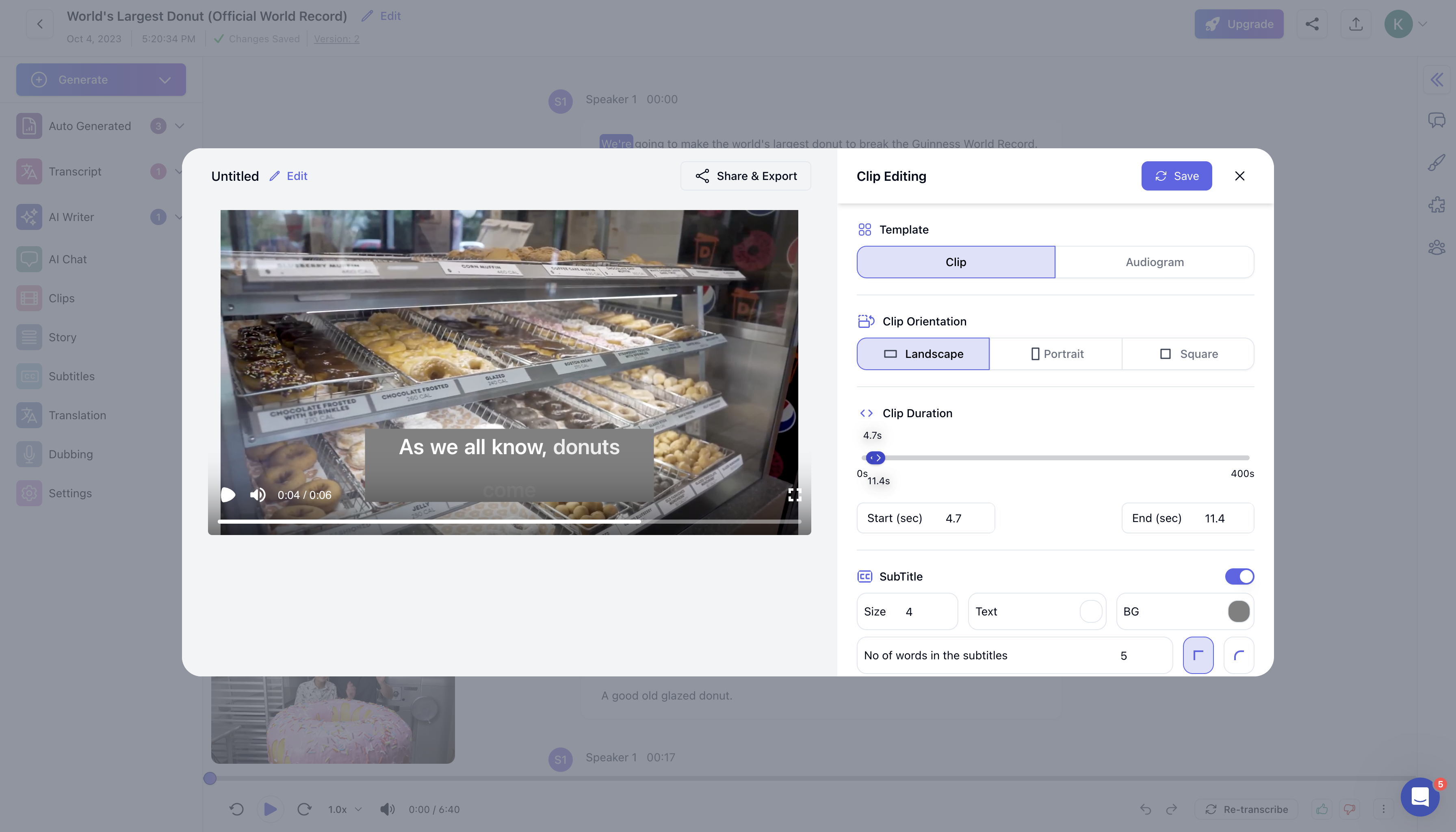Select rounded subtitle corner style
The width and height of the screenshot is (1456, 832).
coord(1238,655)
